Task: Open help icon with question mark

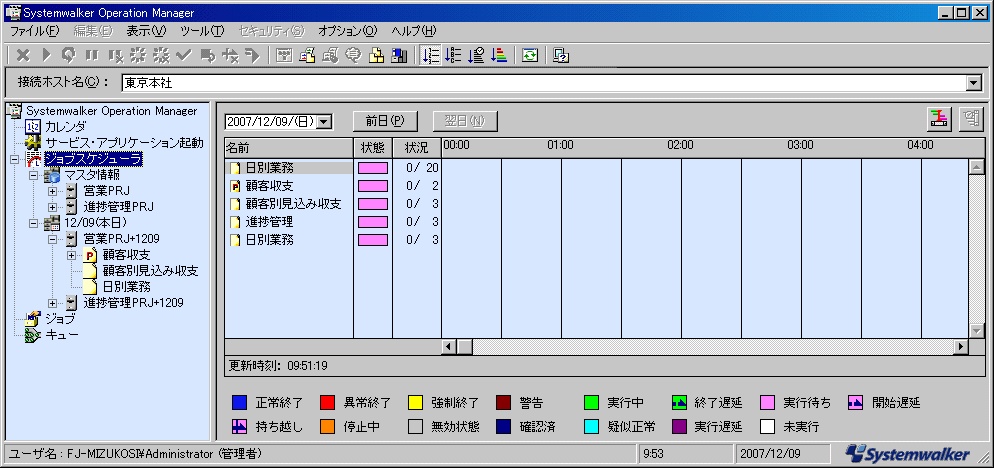Action: pos(560,56)
